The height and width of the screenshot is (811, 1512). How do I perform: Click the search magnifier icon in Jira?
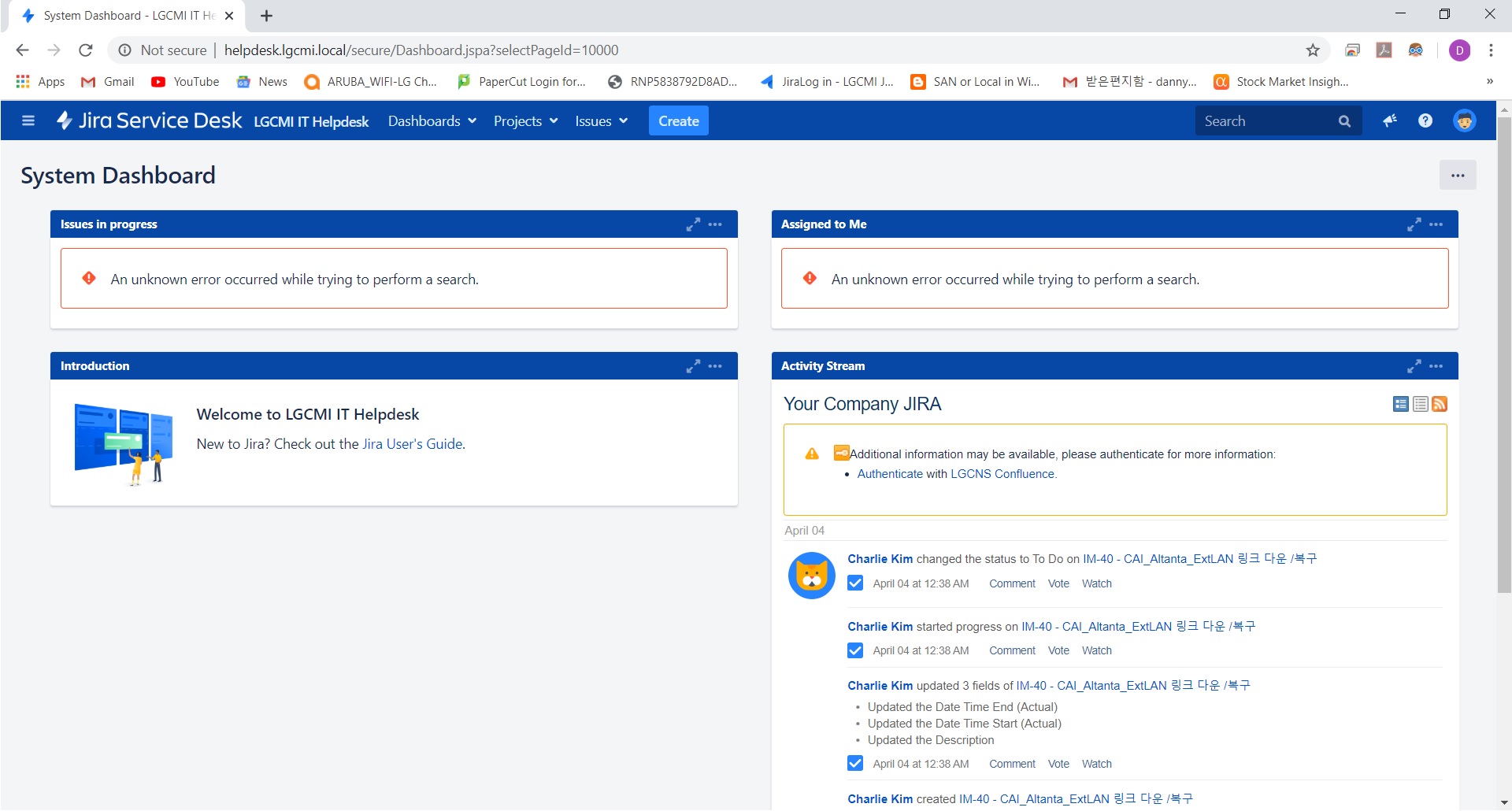coord(1344,121)
